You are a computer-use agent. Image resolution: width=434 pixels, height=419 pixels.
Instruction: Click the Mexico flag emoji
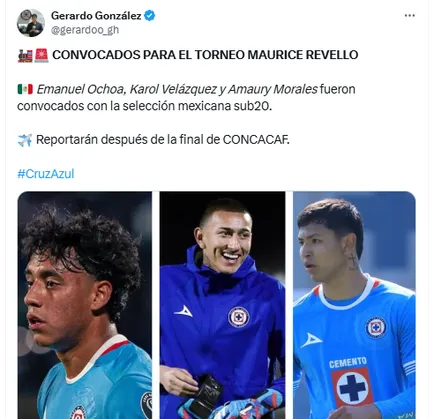pos(25,89)
